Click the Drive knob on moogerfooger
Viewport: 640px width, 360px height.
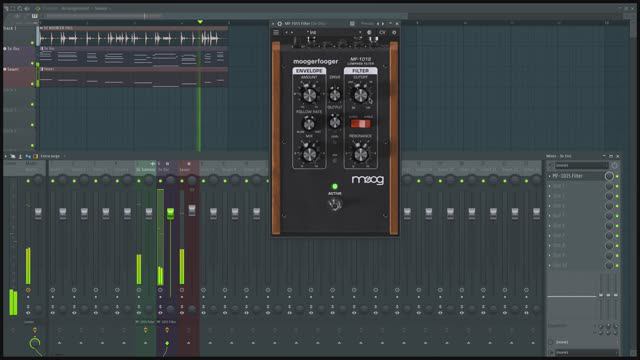pos(335,95)
